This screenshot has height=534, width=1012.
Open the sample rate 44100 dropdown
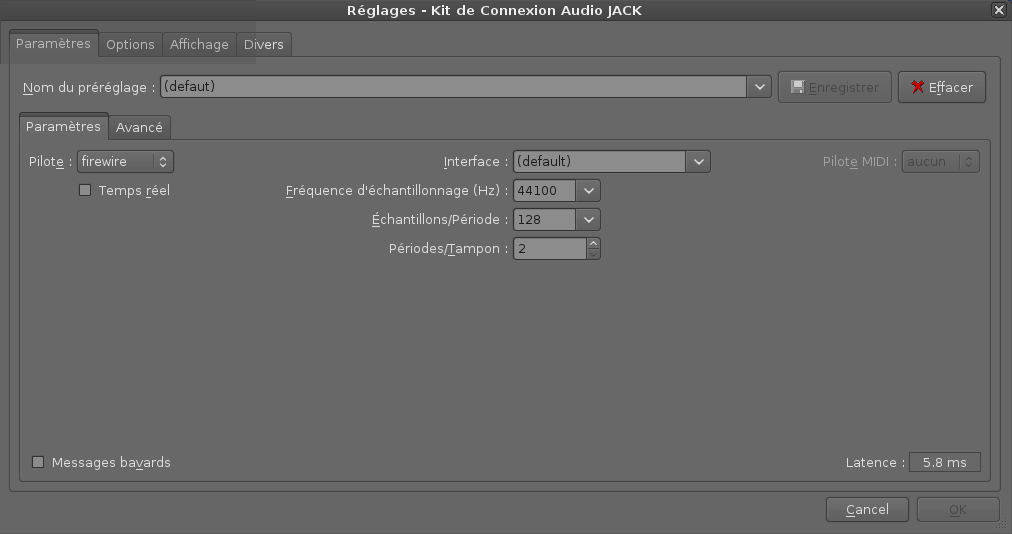pos(588,190)
